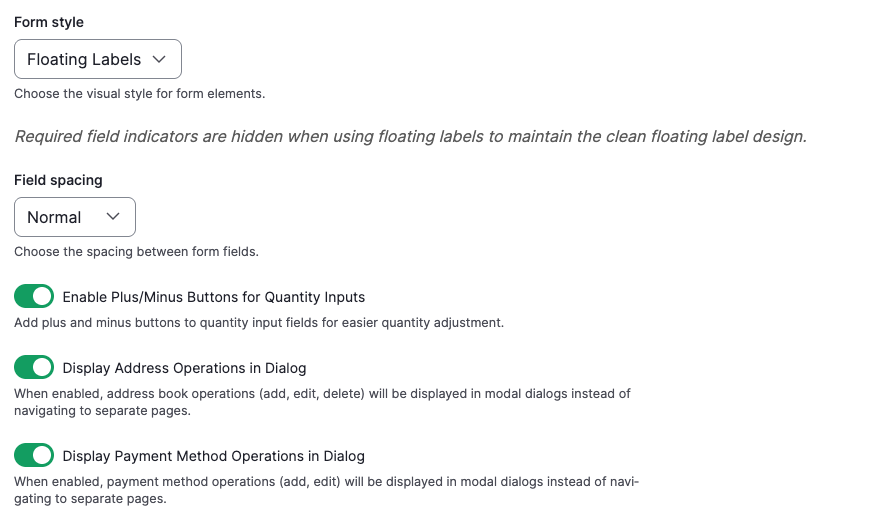Select the 'Floating Labels' text in dropdown
This screenshot has width=885, height=522.
point(84,59)
